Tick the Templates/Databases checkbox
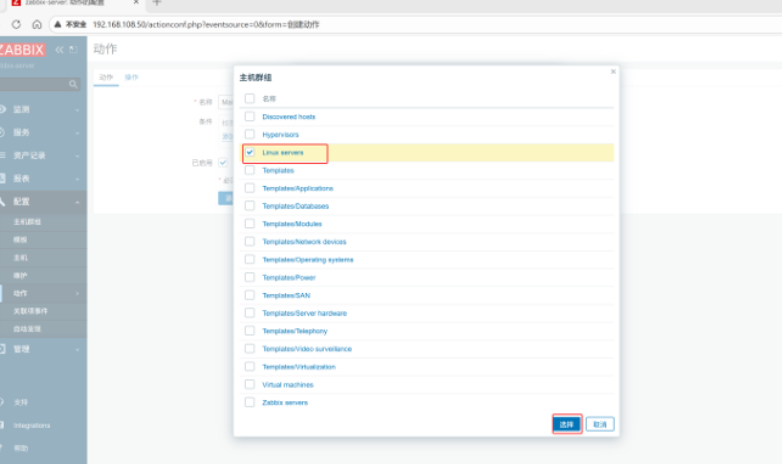The height and width of the screenshot is (464, 782). (x=250, y=206)
